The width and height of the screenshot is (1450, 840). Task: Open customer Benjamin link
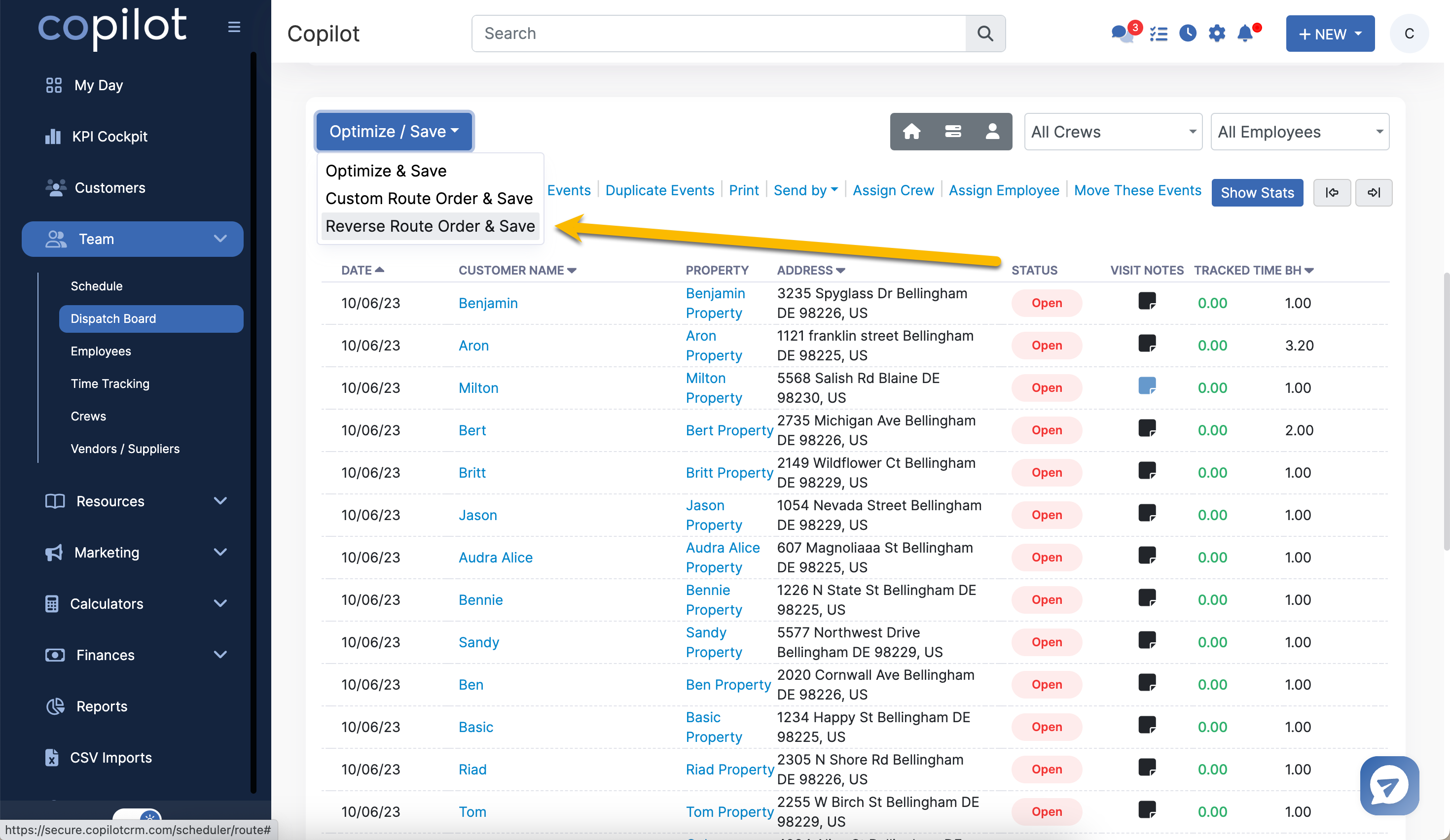click(488, 303)
